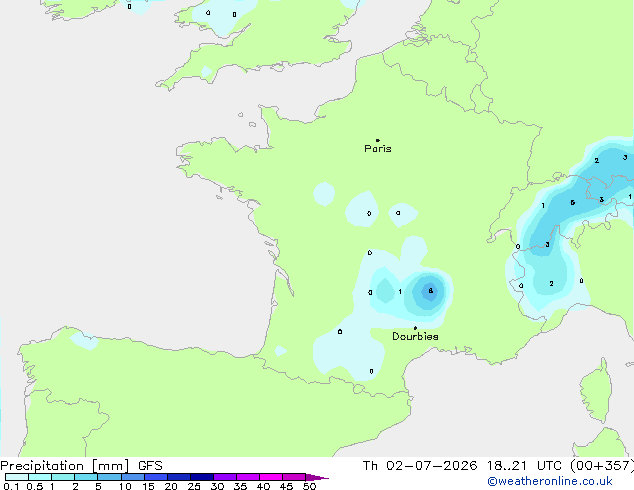Click the 20 legend scale label
The width and height of the screenshot is (634, 490).
171,486
